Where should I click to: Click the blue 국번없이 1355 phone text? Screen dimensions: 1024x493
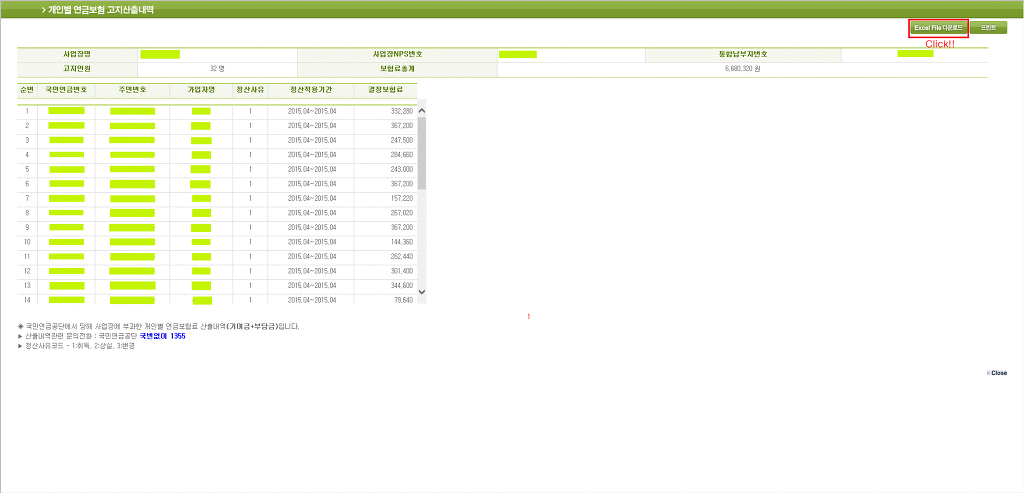(163, 336)
